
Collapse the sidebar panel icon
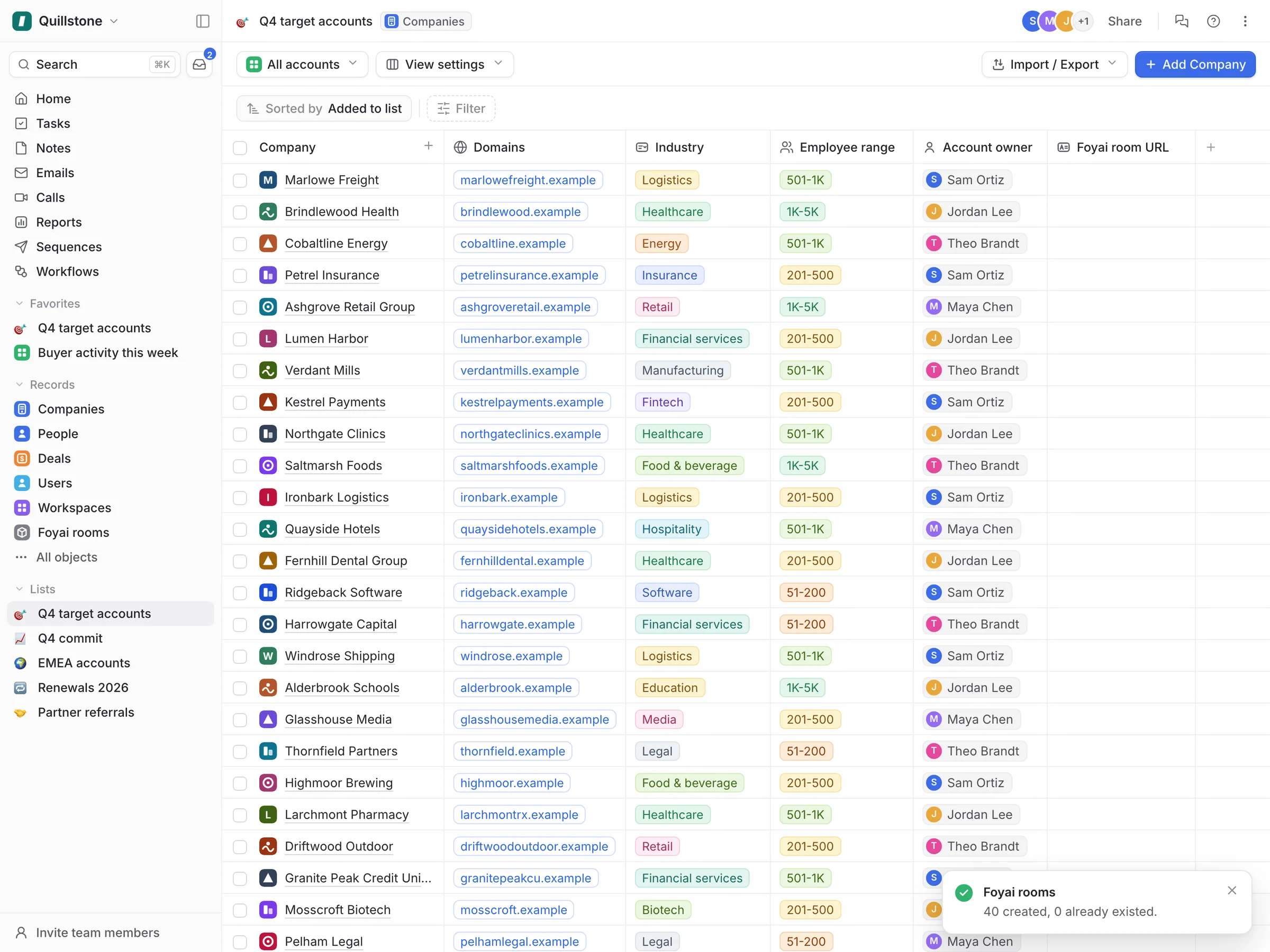click(x=203, y=21)
